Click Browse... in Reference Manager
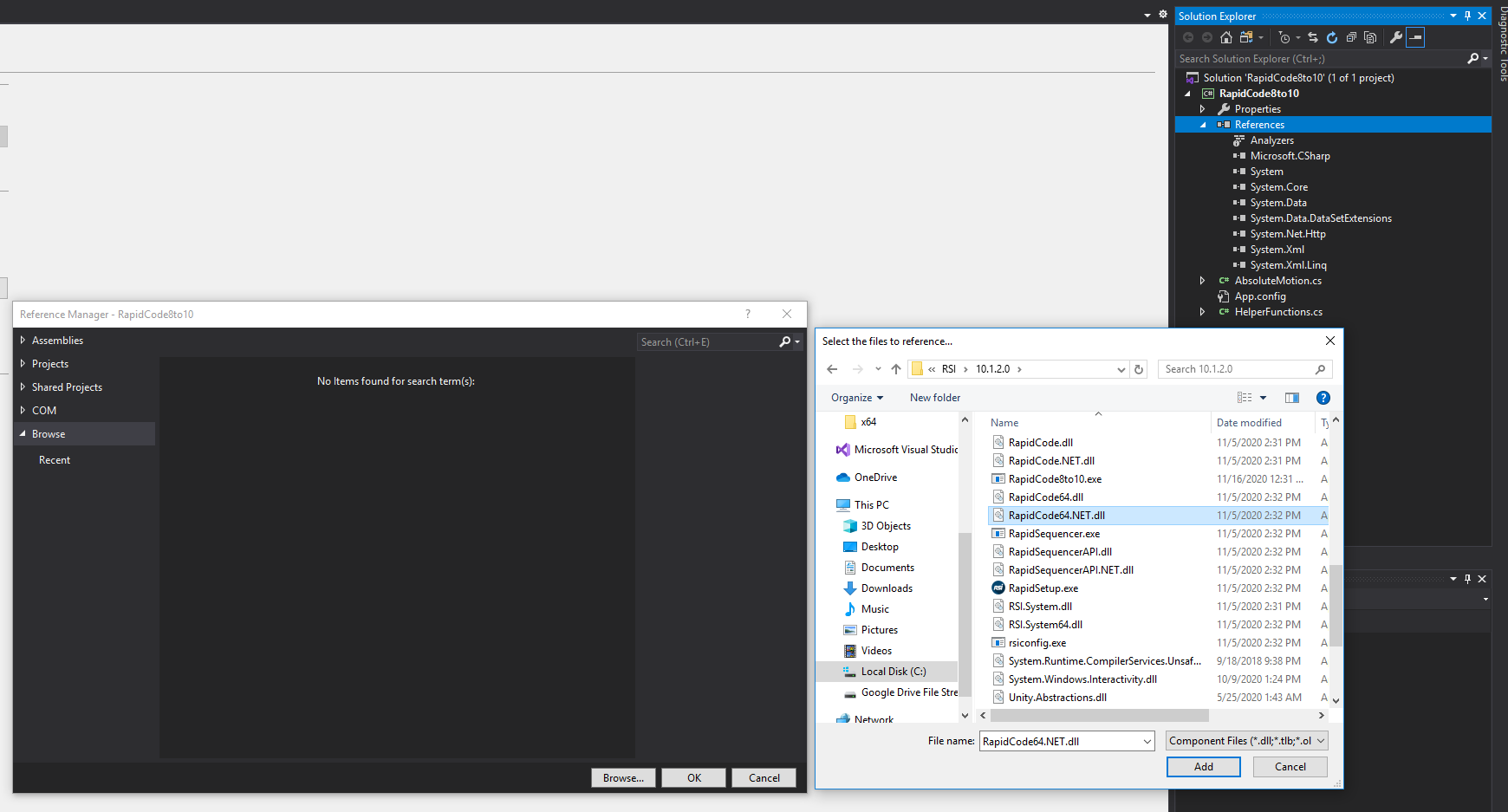Screen dimensions: 1508x812 pyautogui.click(x=624, y=778)
